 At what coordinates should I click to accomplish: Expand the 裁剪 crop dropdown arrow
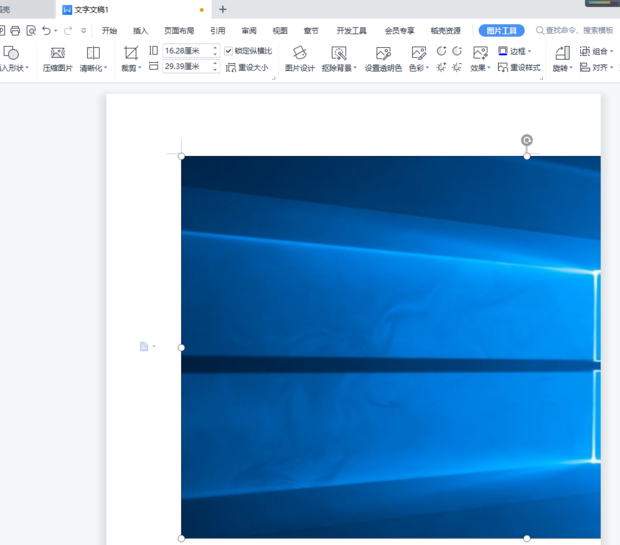[x=140, y=68]
